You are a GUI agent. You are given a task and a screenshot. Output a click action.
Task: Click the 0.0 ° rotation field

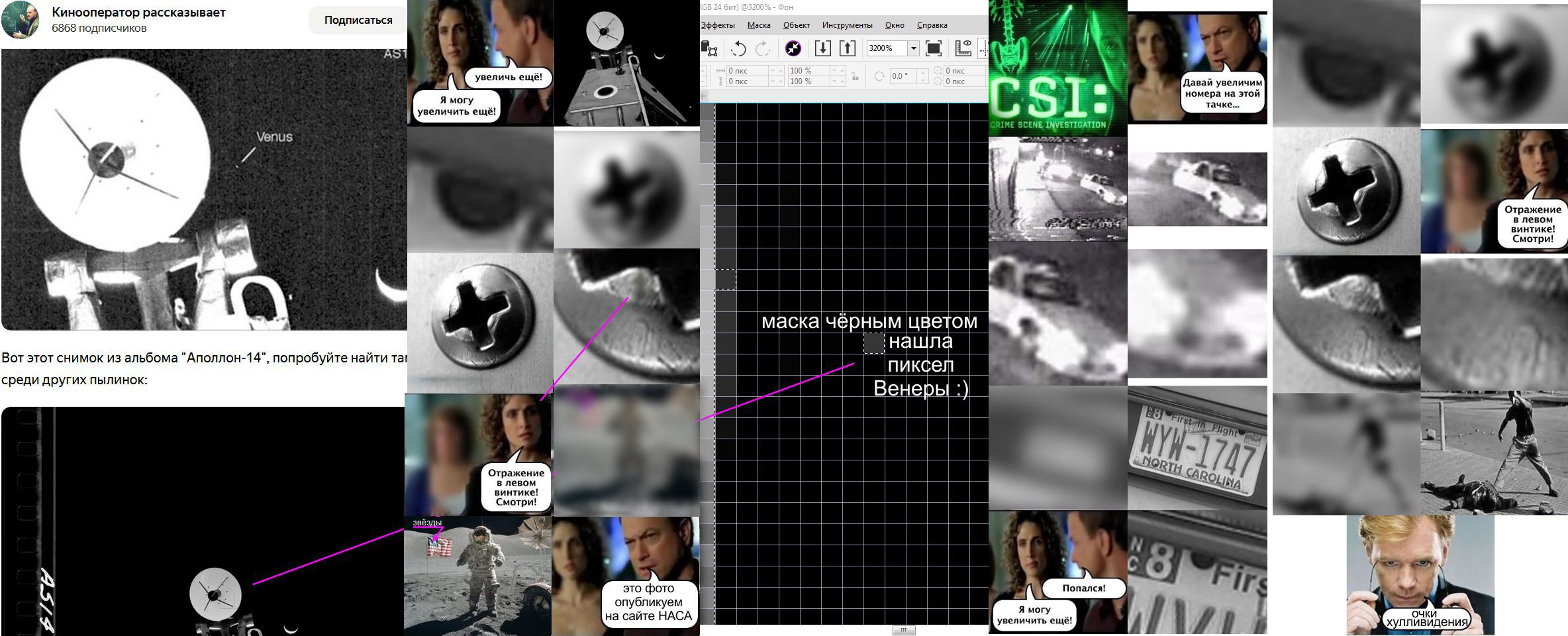[905, 76]
